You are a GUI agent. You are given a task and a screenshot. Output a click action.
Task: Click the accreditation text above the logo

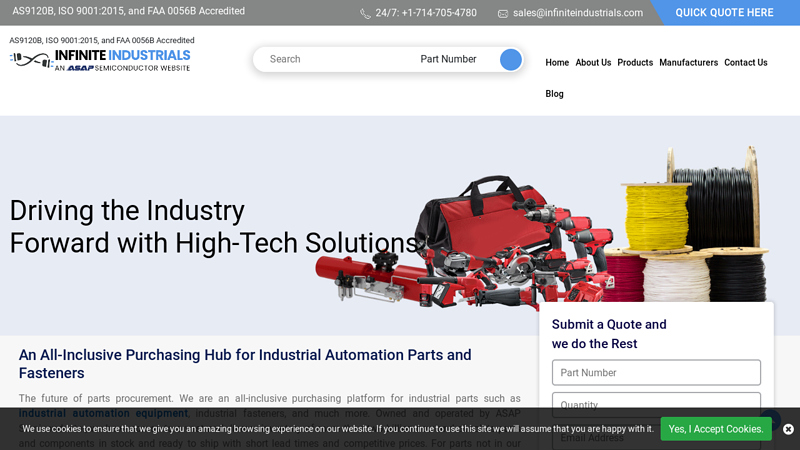pos(102,40)
